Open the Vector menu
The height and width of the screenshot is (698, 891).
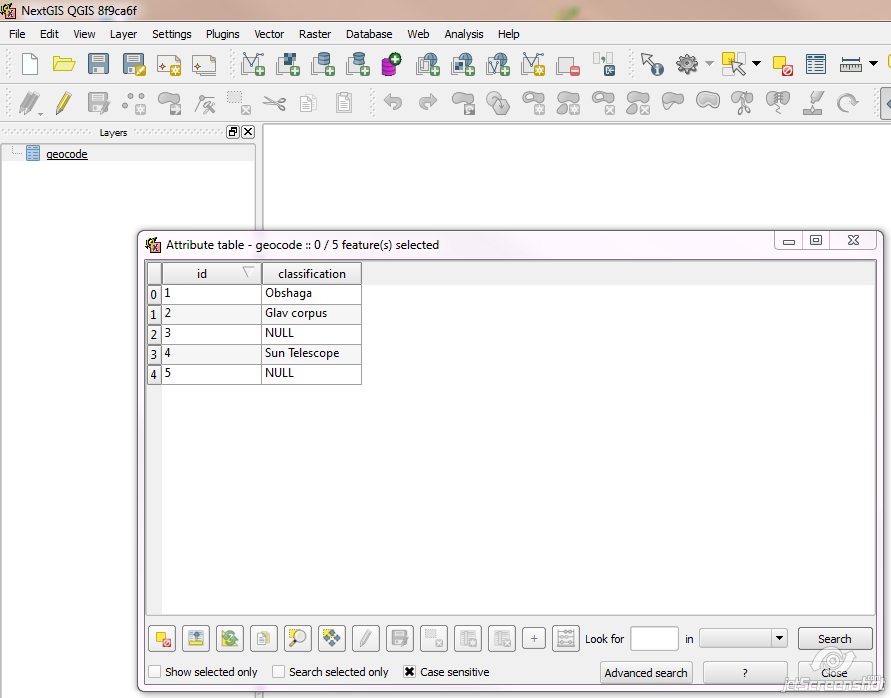tap(269, 34)
